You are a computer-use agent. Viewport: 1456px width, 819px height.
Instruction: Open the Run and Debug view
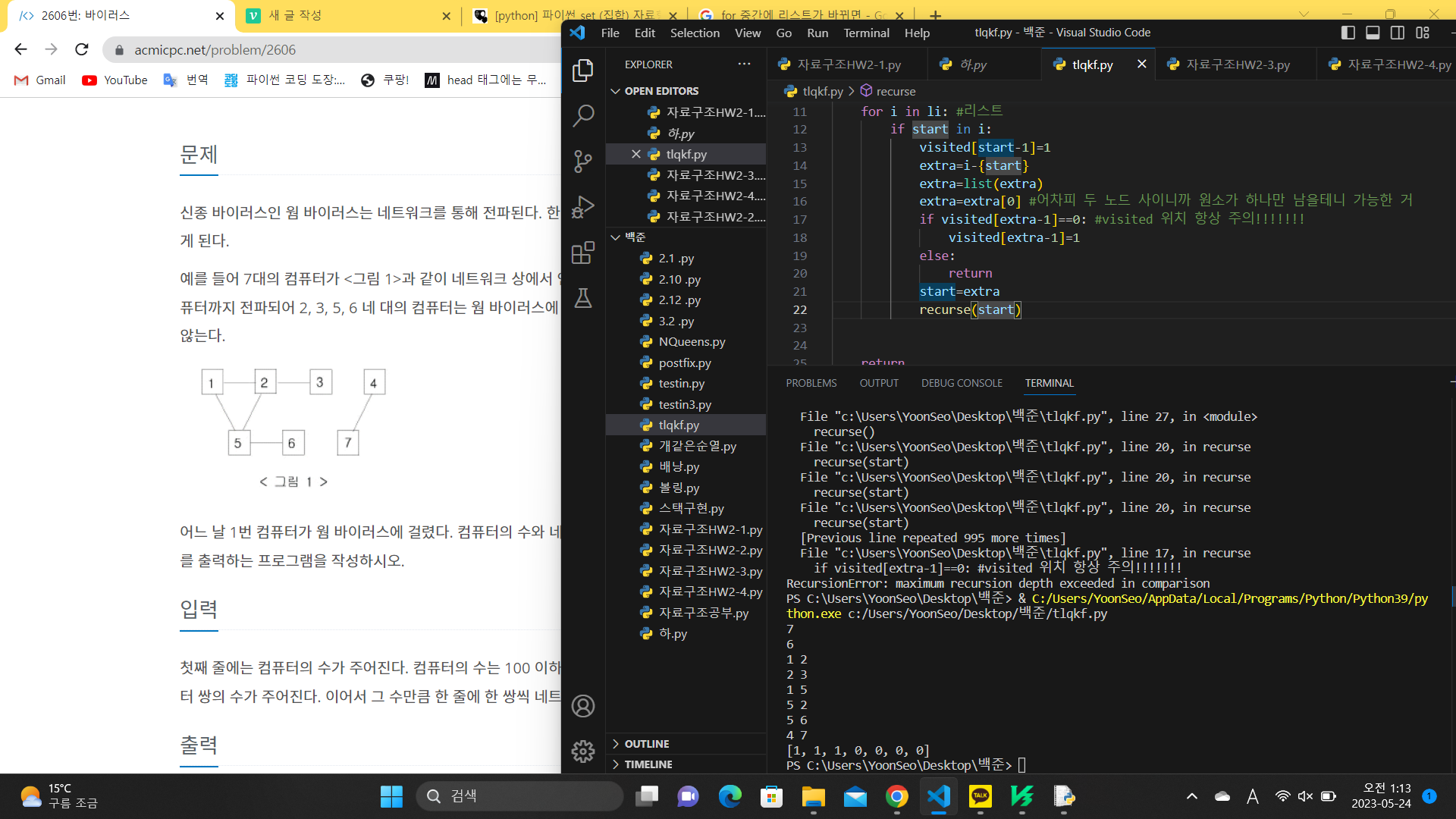tap(582, 206)
